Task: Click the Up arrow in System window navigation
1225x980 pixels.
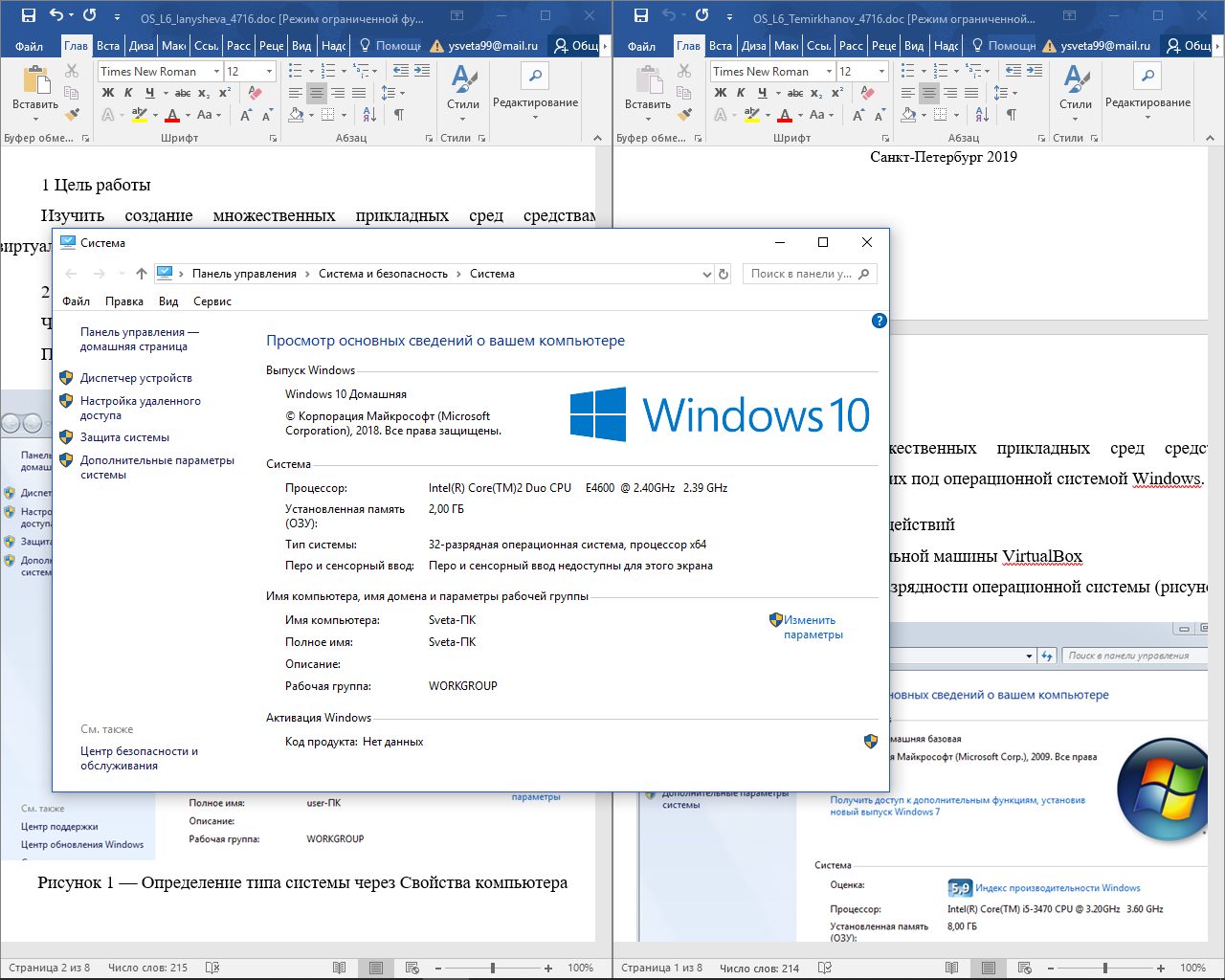Action: pyautogui.click(x=142, y=274)
